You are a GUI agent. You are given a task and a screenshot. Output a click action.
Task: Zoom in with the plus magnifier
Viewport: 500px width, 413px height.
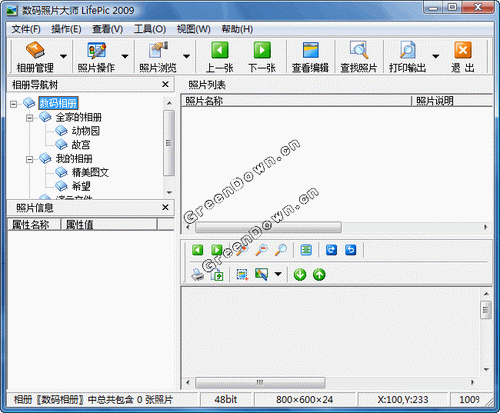tap(242, 250)
